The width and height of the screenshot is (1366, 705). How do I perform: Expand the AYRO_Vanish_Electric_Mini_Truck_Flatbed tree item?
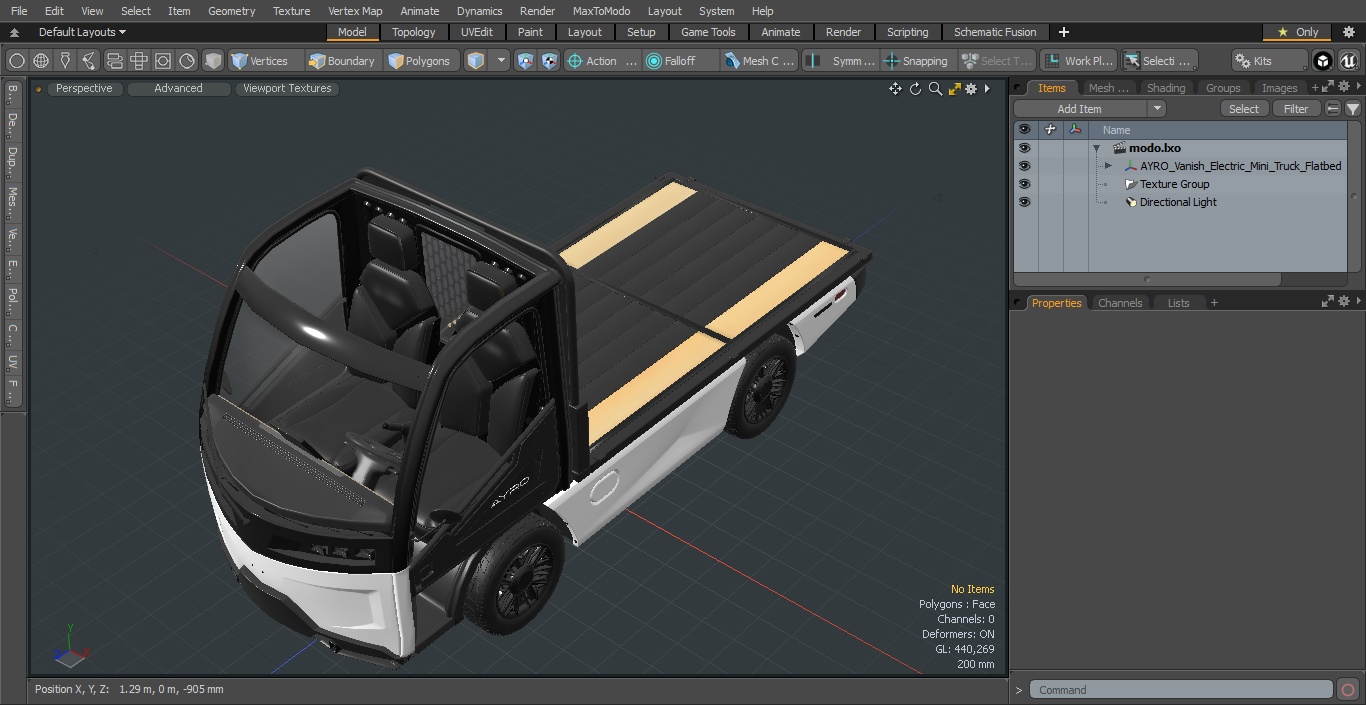1108,166
